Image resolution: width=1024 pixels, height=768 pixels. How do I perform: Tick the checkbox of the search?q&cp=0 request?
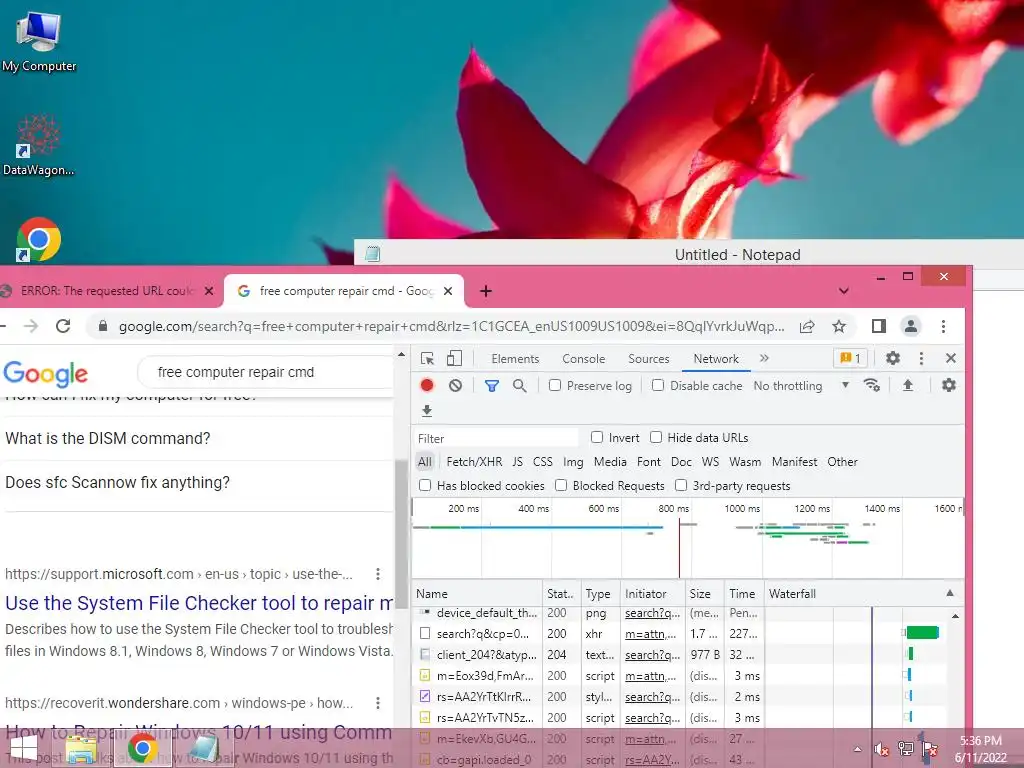425,633
